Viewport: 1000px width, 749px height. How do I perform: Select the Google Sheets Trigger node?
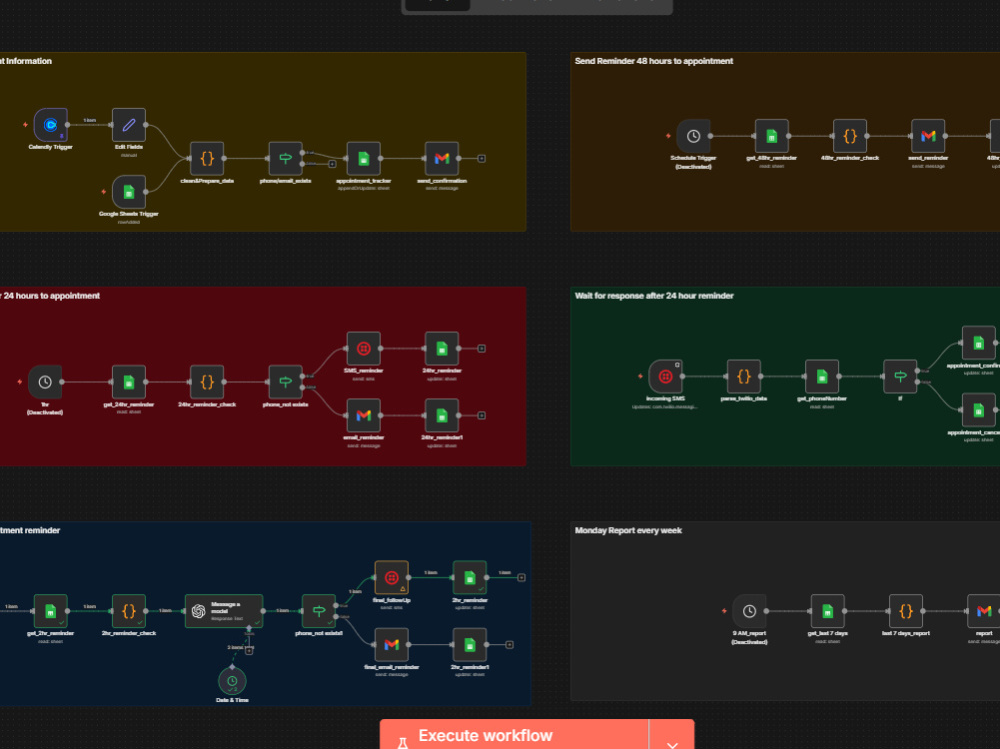click(129, 192)
